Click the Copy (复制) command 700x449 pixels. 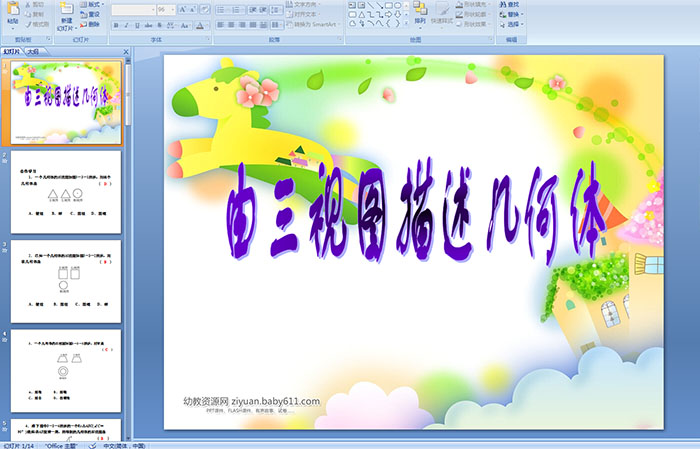[34, 14]
